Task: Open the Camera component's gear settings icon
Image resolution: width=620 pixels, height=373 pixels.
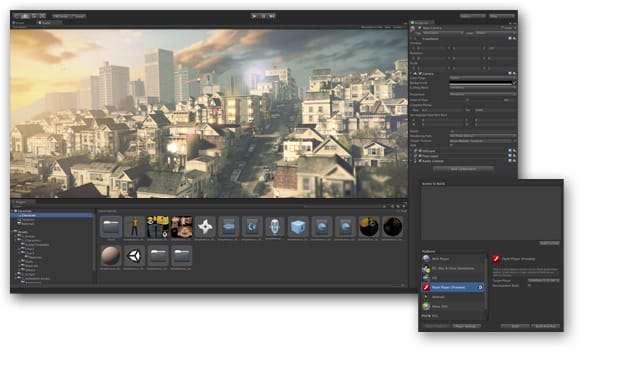Action: point(514,74)
